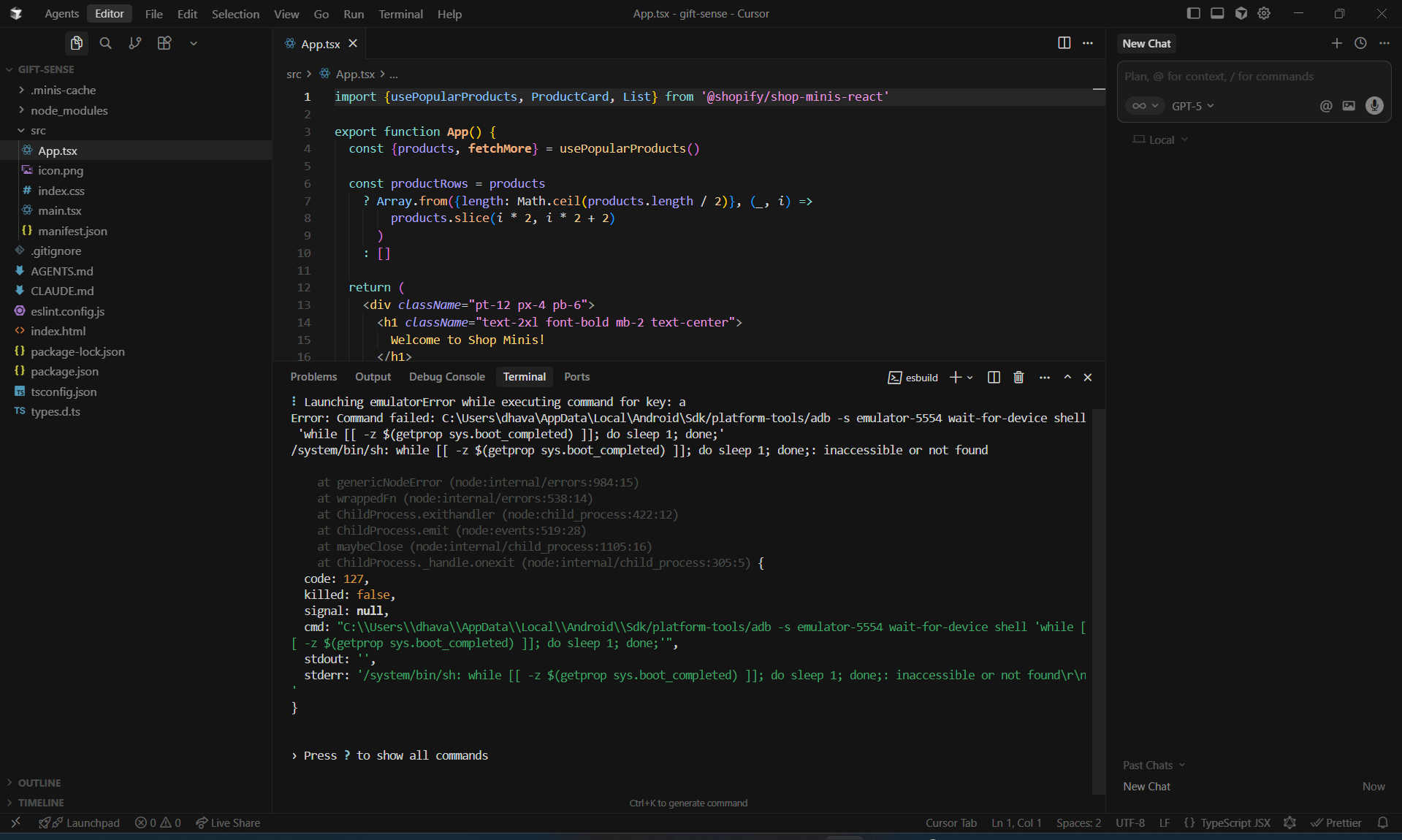Image resolution: width=1402 pixels, height=840 pixels.
Task: Expand the OUTLINE section
Action: (x=136, y=782)
